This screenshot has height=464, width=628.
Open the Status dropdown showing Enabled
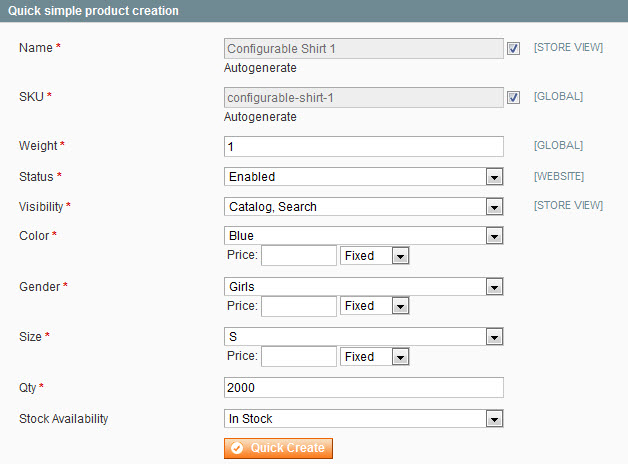click(x=363, y=177)
